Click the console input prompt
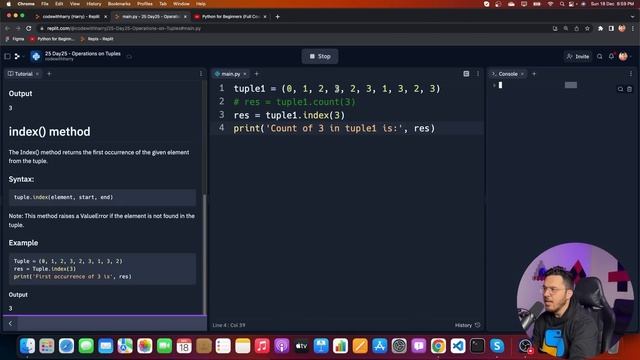 click(x=500, y=85)
